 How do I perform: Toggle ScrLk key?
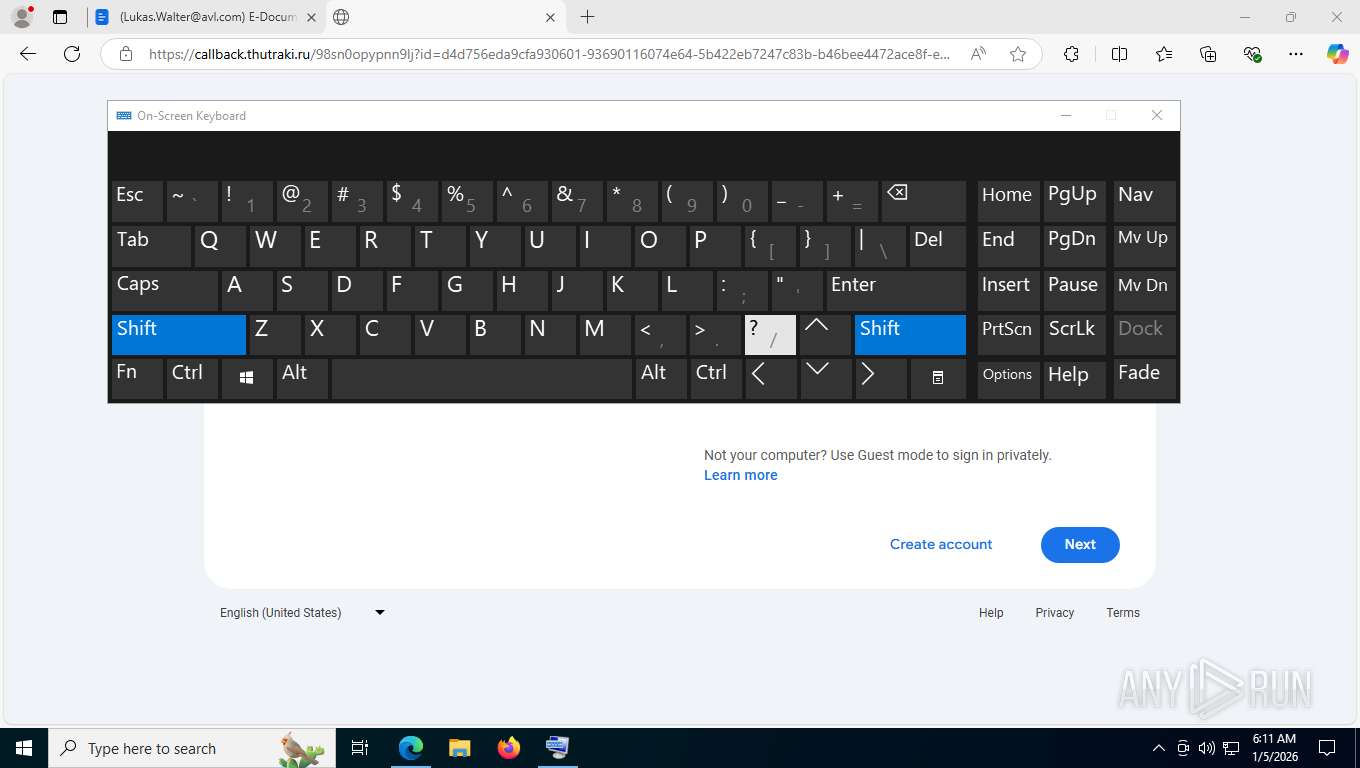[1075, 334]
